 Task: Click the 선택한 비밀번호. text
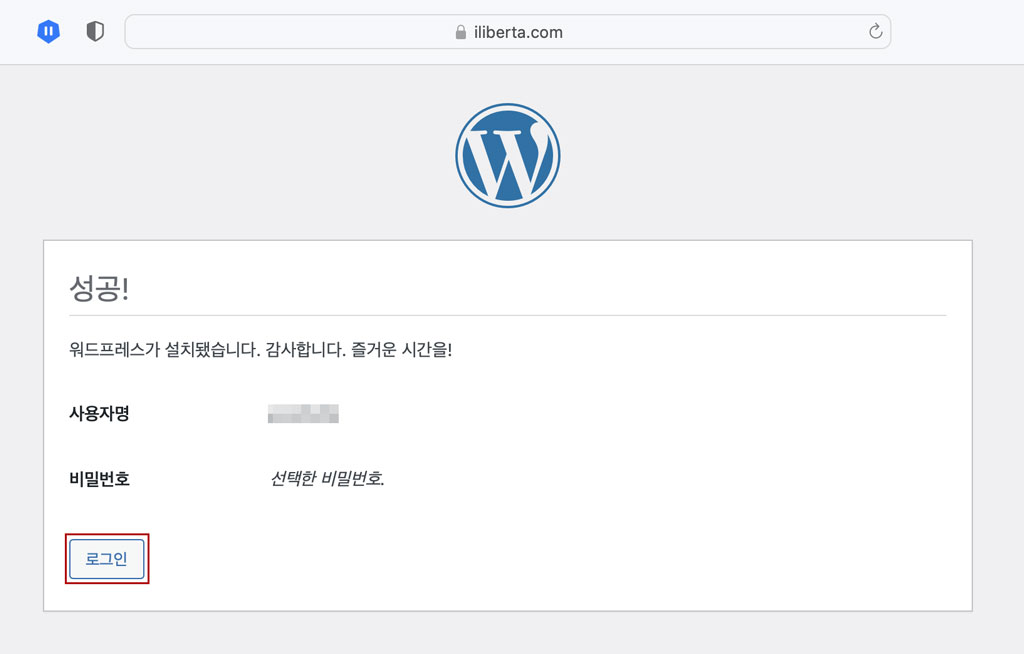point(327,478)
